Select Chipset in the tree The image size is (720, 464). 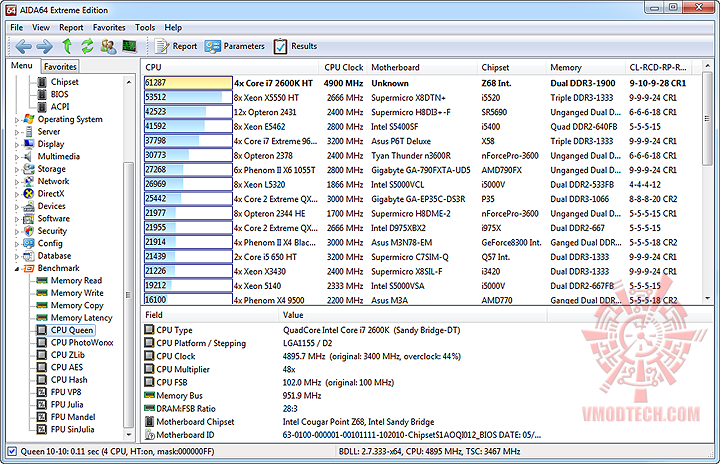64,82
